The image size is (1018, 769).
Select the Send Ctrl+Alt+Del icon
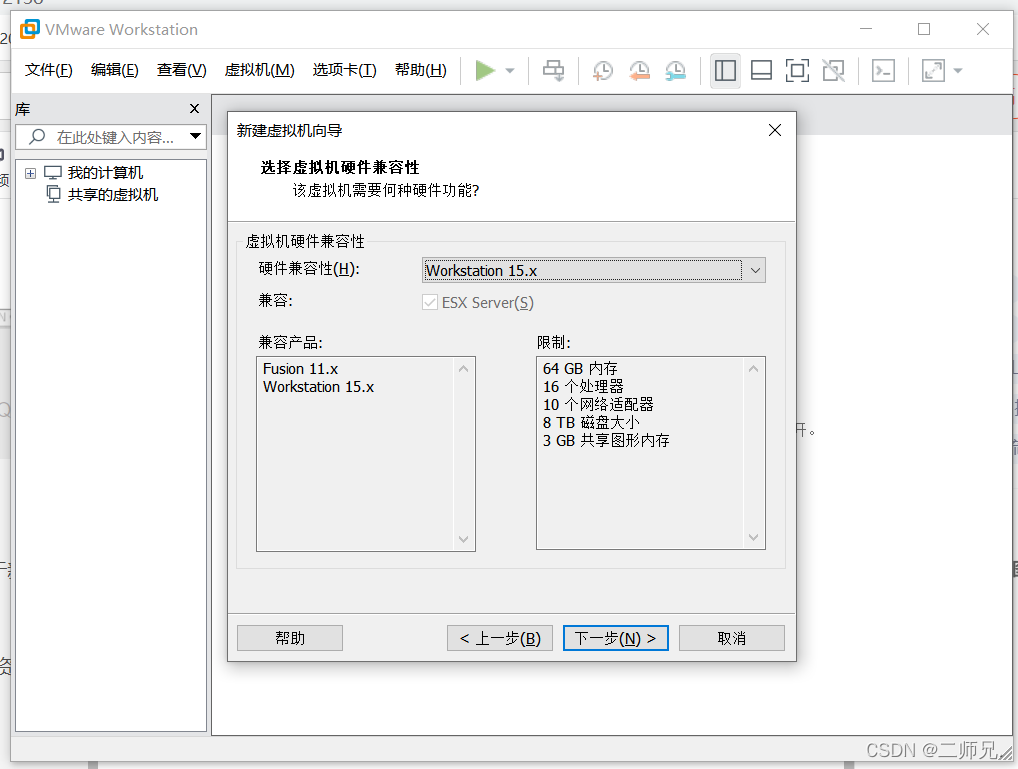(551, 70)
